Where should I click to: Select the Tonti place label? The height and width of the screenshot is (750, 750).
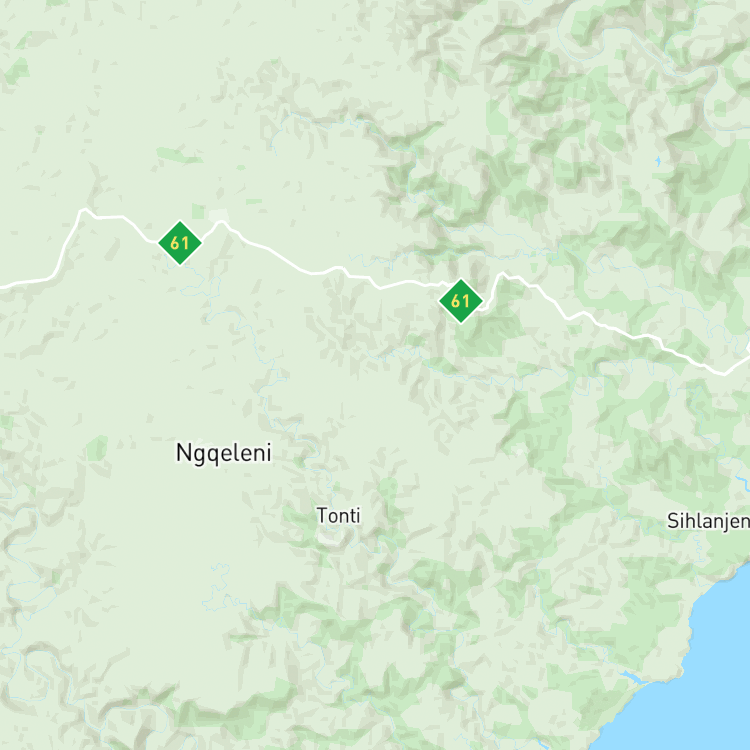pyautogui.click(x=339, y=516)
